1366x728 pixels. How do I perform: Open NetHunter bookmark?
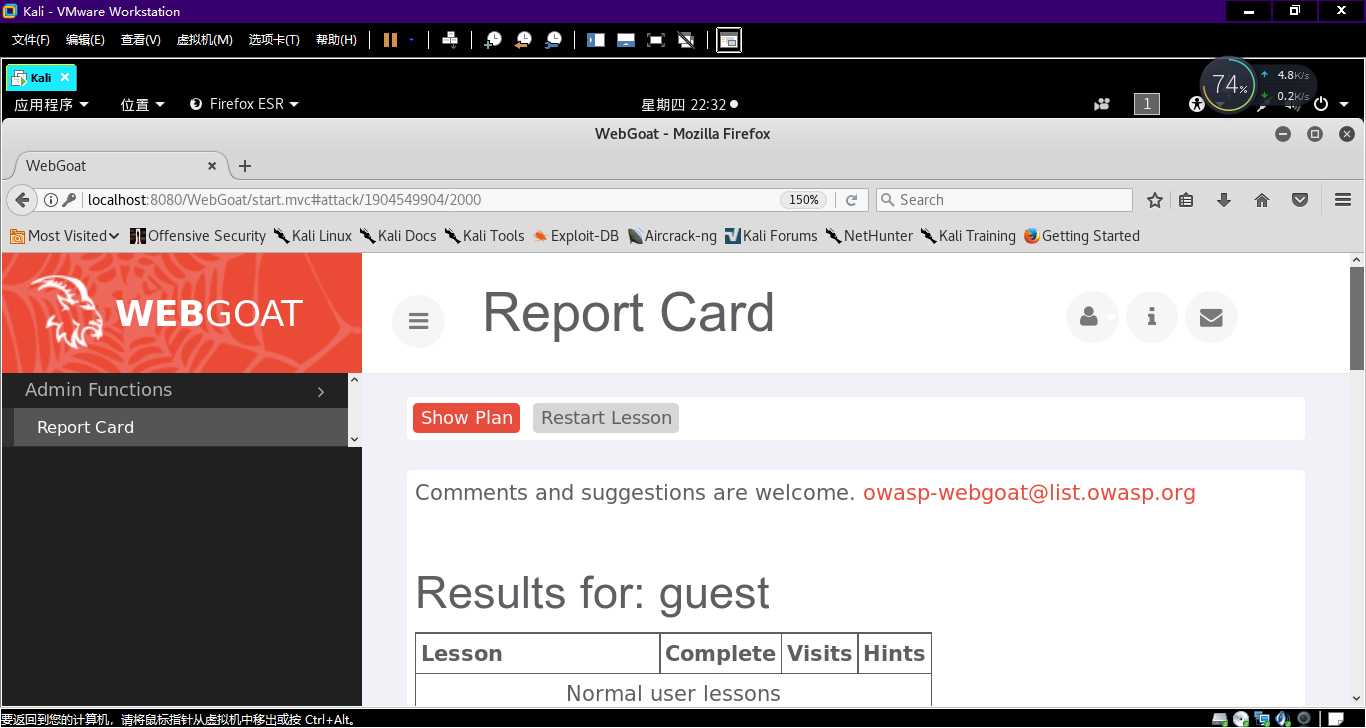pos(870,236)
